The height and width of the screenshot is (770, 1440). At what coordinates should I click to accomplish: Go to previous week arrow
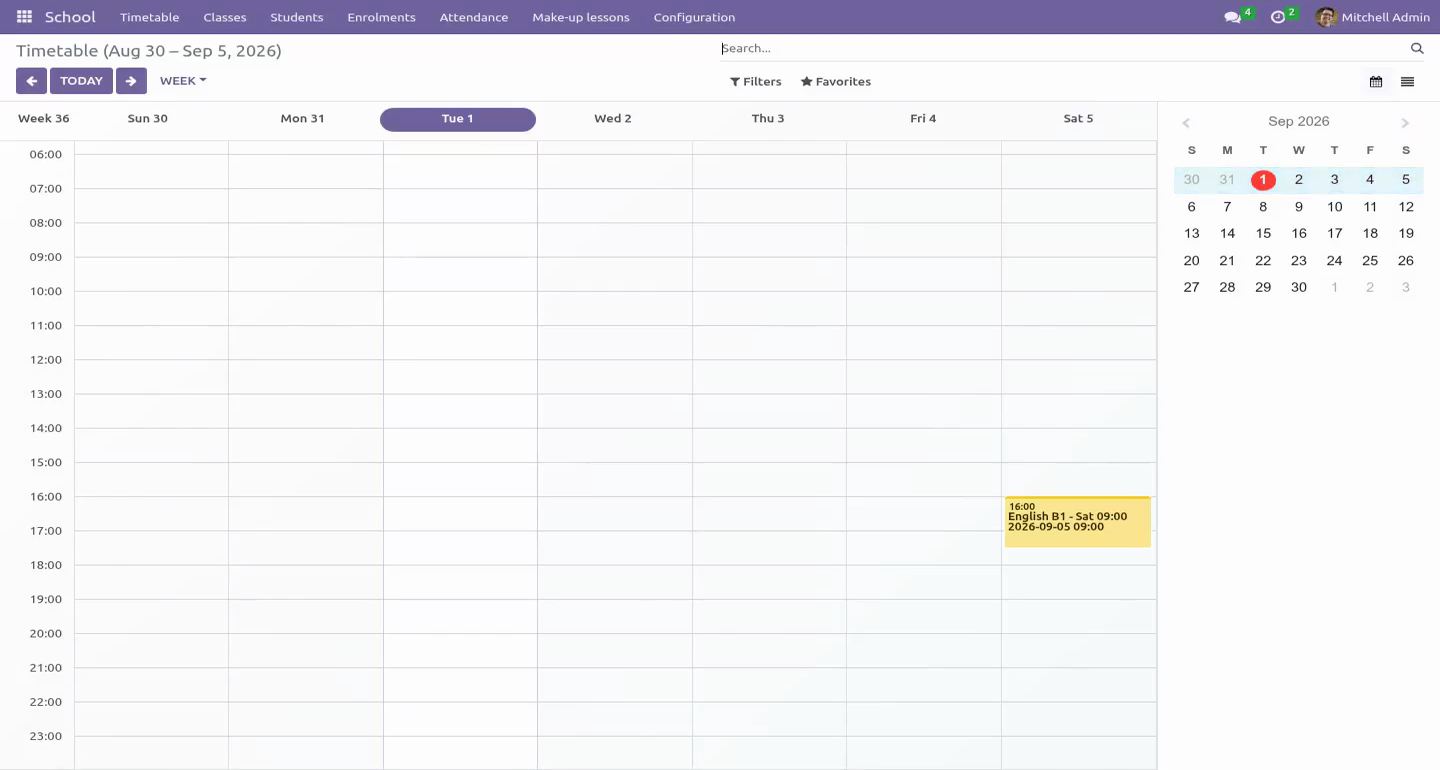pyautogui.click(x=31, y=81)
